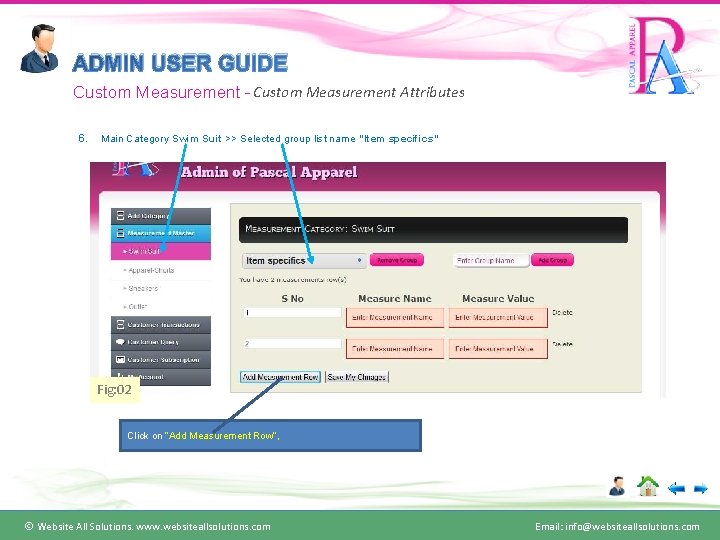Open Customer Subscription menu item
This screenshot has height=540, width=720.
pos(161,360)
